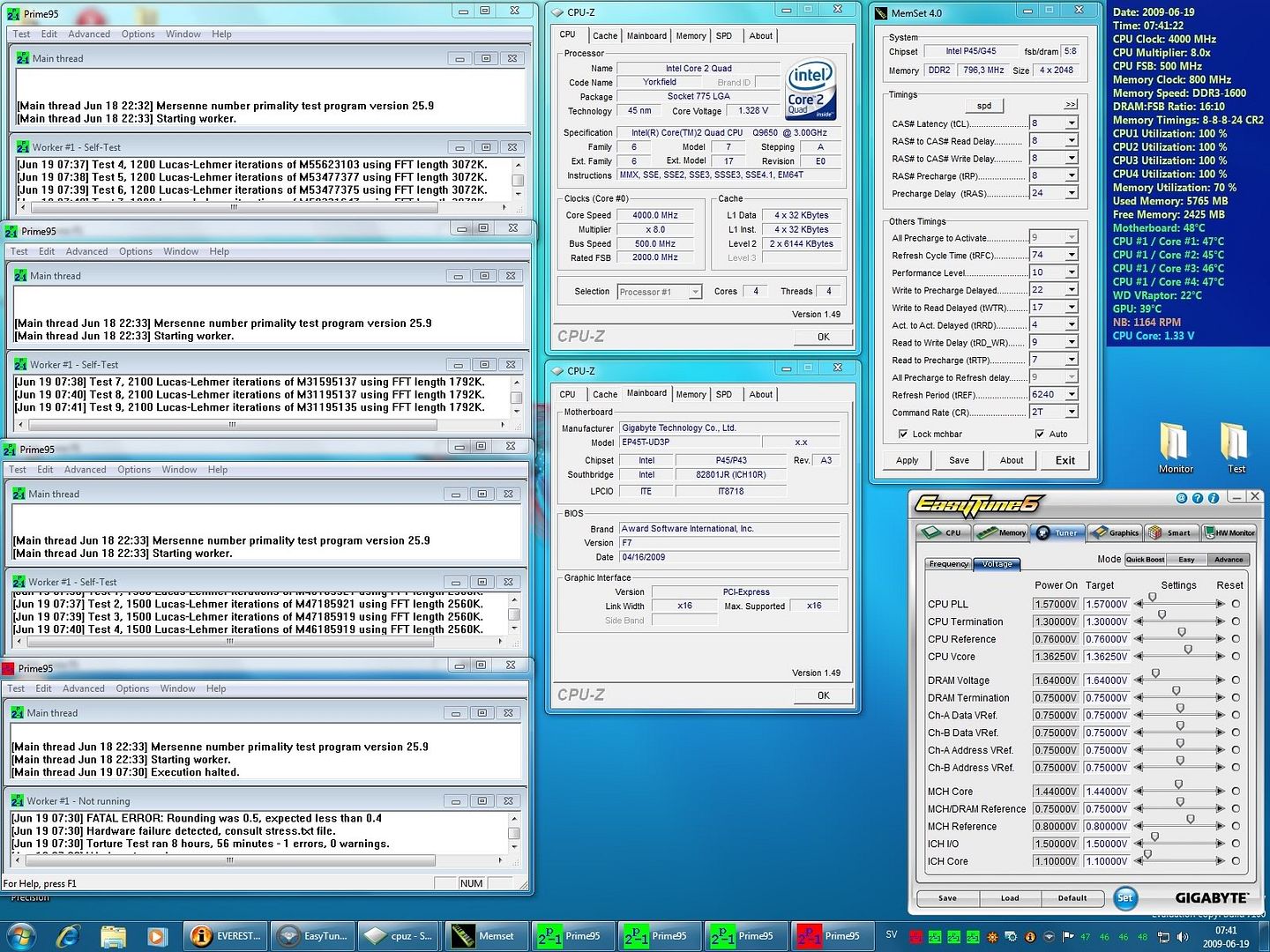Viewport: 1270px width, 952px height.
Task: Switch to the EVEREST taskbar button
Action: (227, 935)
